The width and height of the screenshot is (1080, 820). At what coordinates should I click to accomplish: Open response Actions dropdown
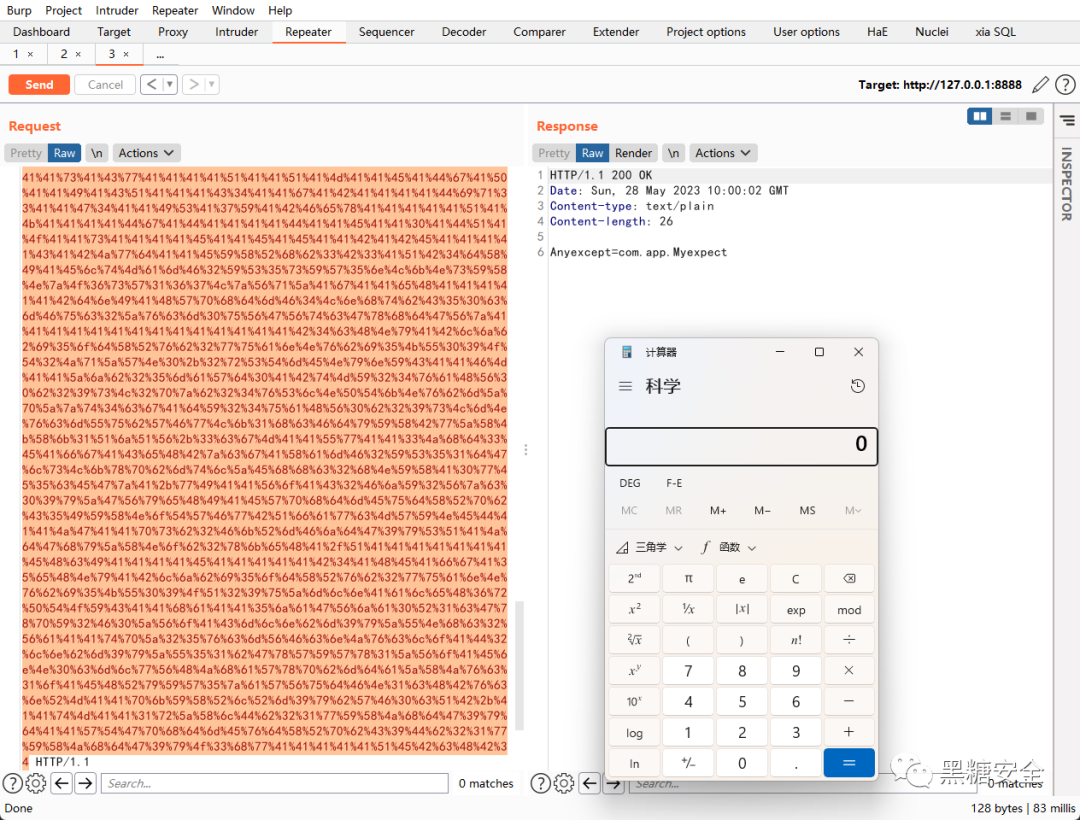click(x=723, y=153)
